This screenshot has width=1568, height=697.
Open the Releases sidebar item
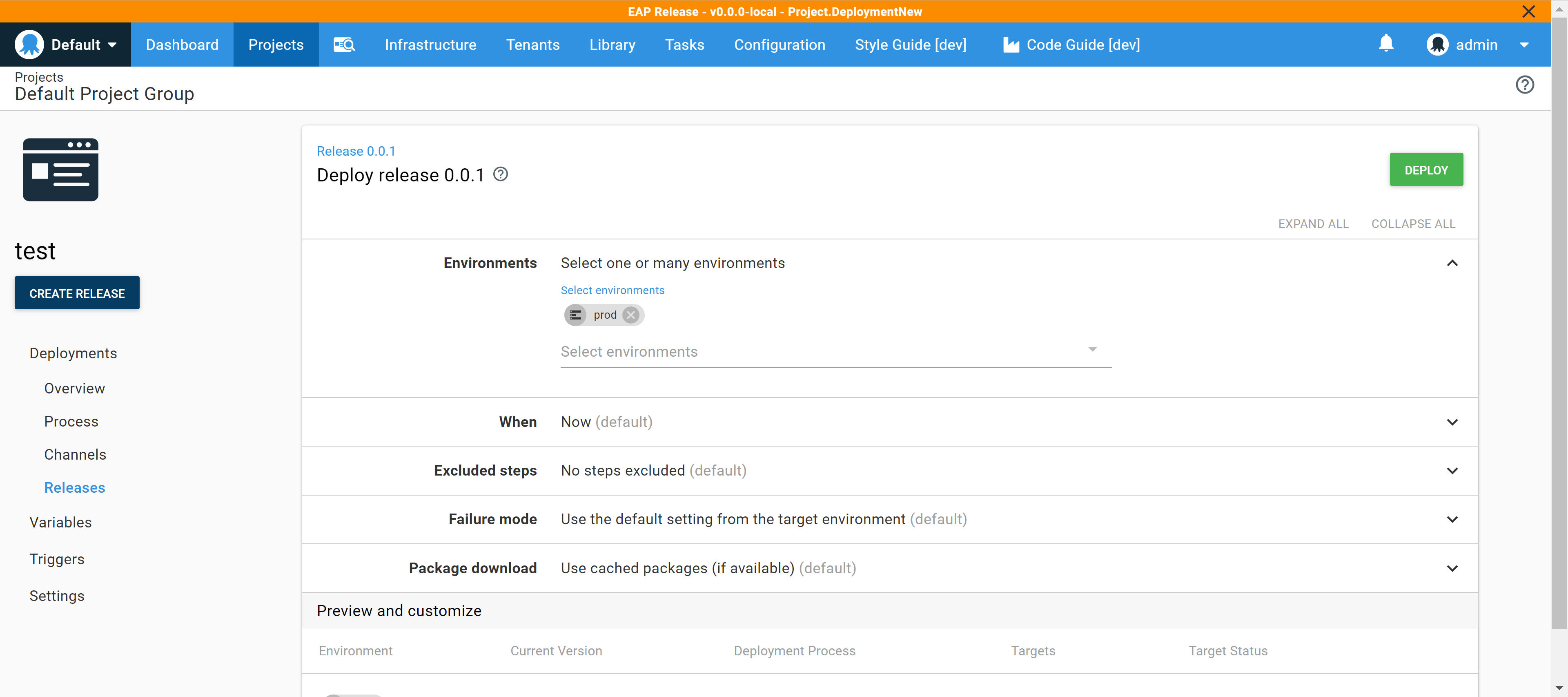tap(74, 487)
